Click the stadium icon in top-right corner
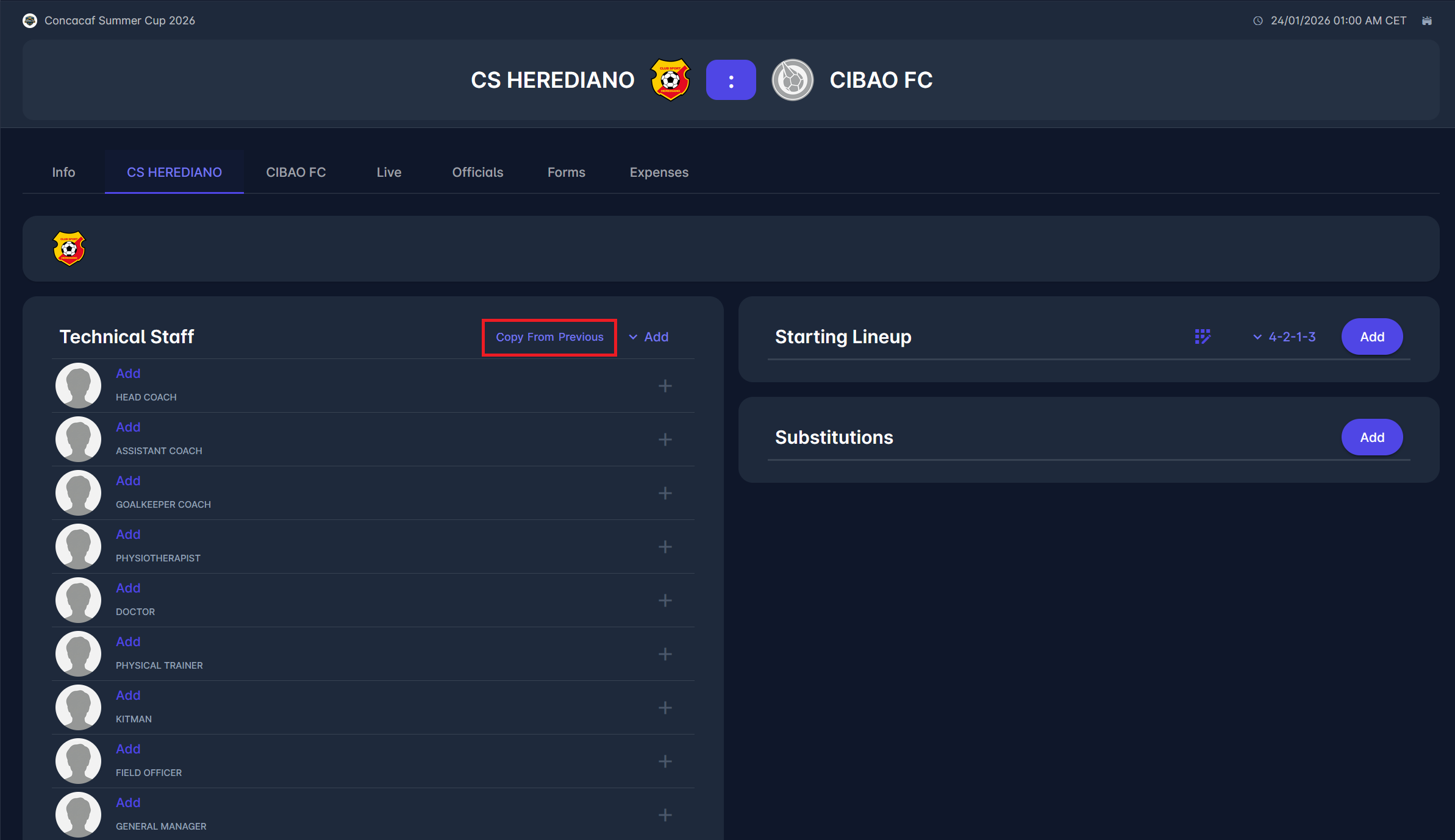Image resolution: width=1455 pixels, height=840 pixels. point(1427,21)
